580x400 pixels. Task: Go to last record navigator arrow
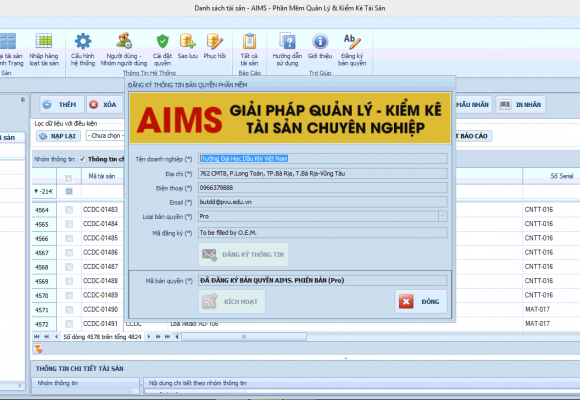pyautogui.click(x=167, y=337)
